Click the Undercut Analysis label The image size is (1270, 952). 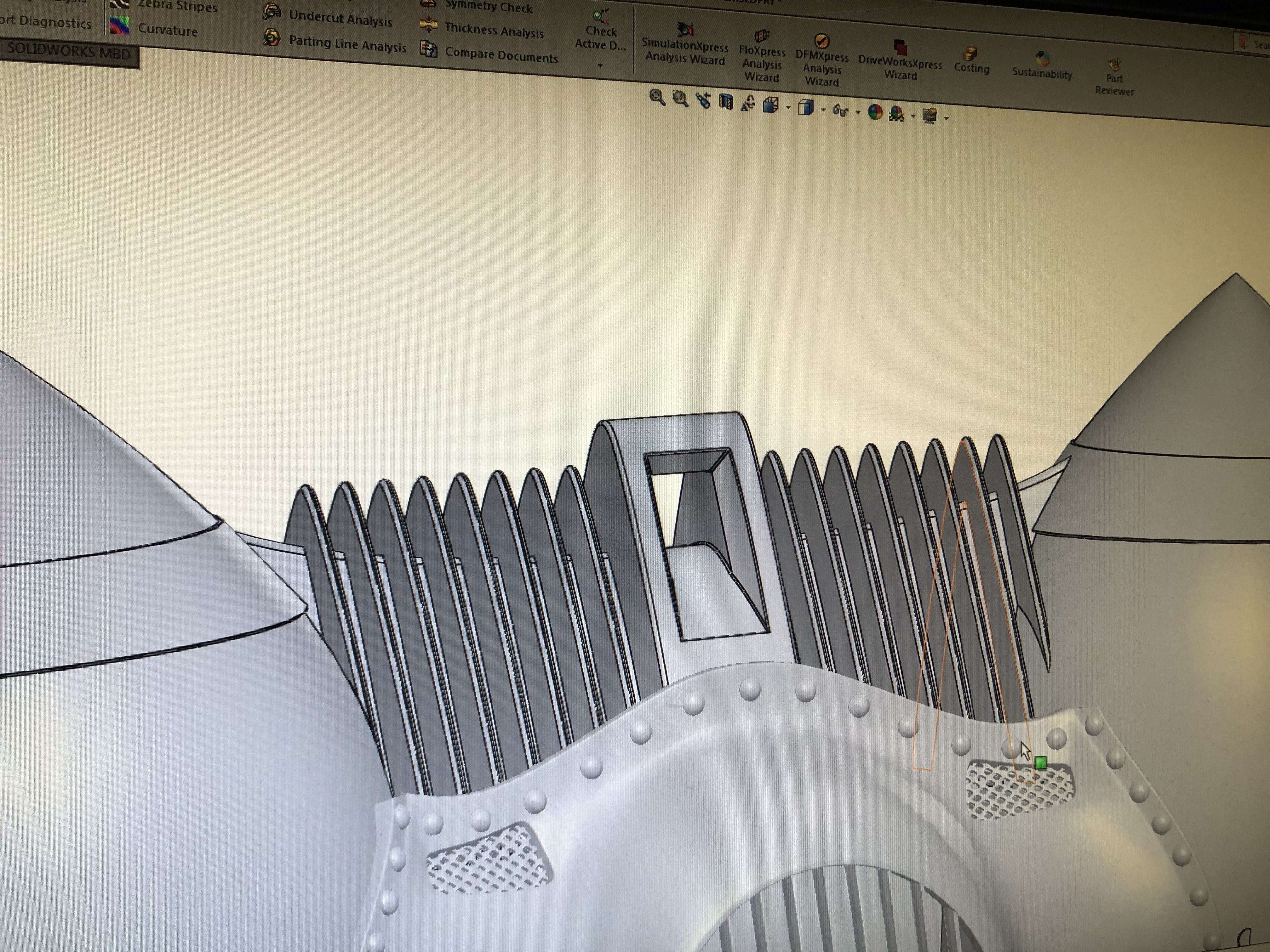340,18
